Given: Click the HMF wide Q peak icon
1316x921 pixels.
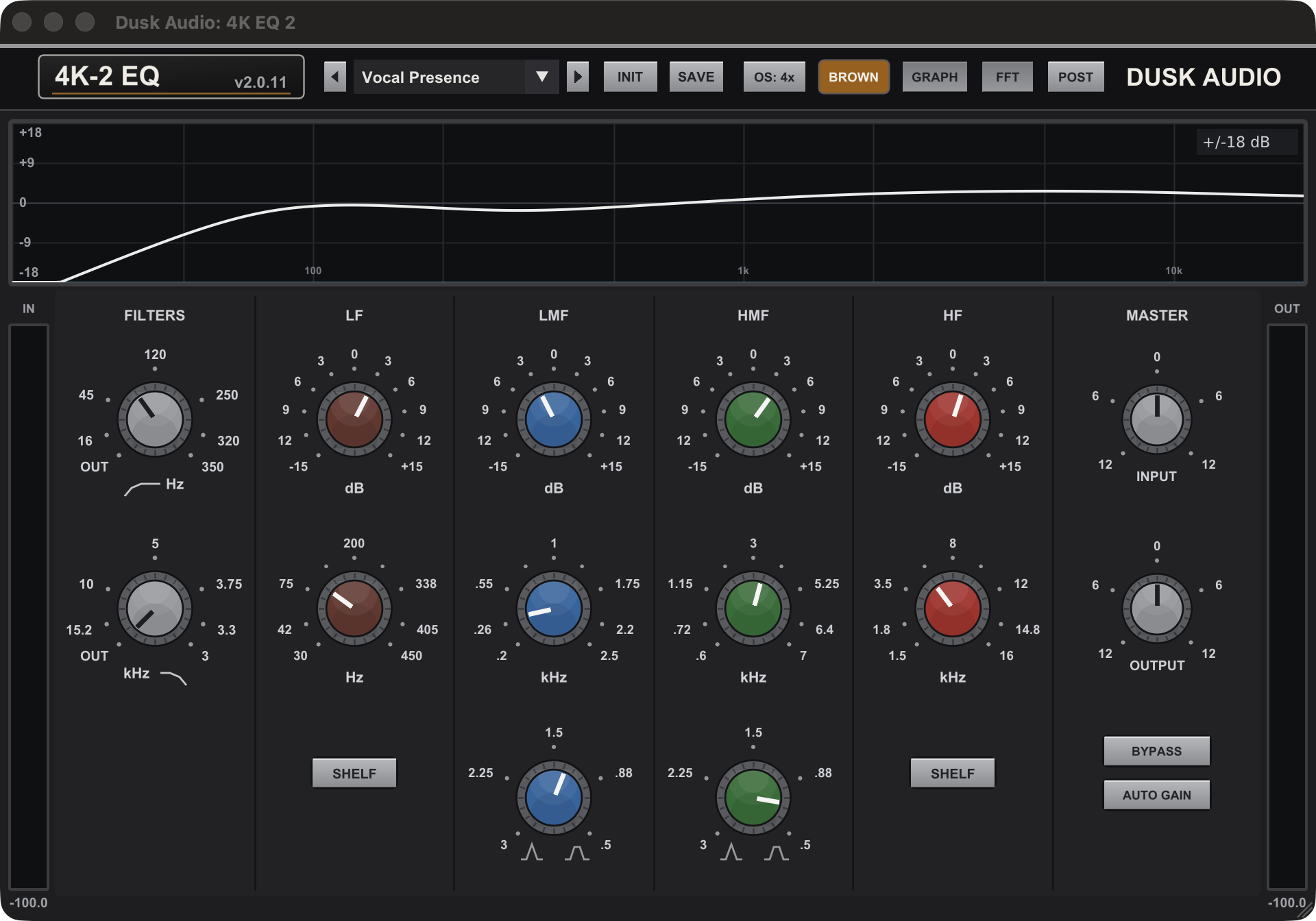Looking at the screenshot, I should point(777,852).
